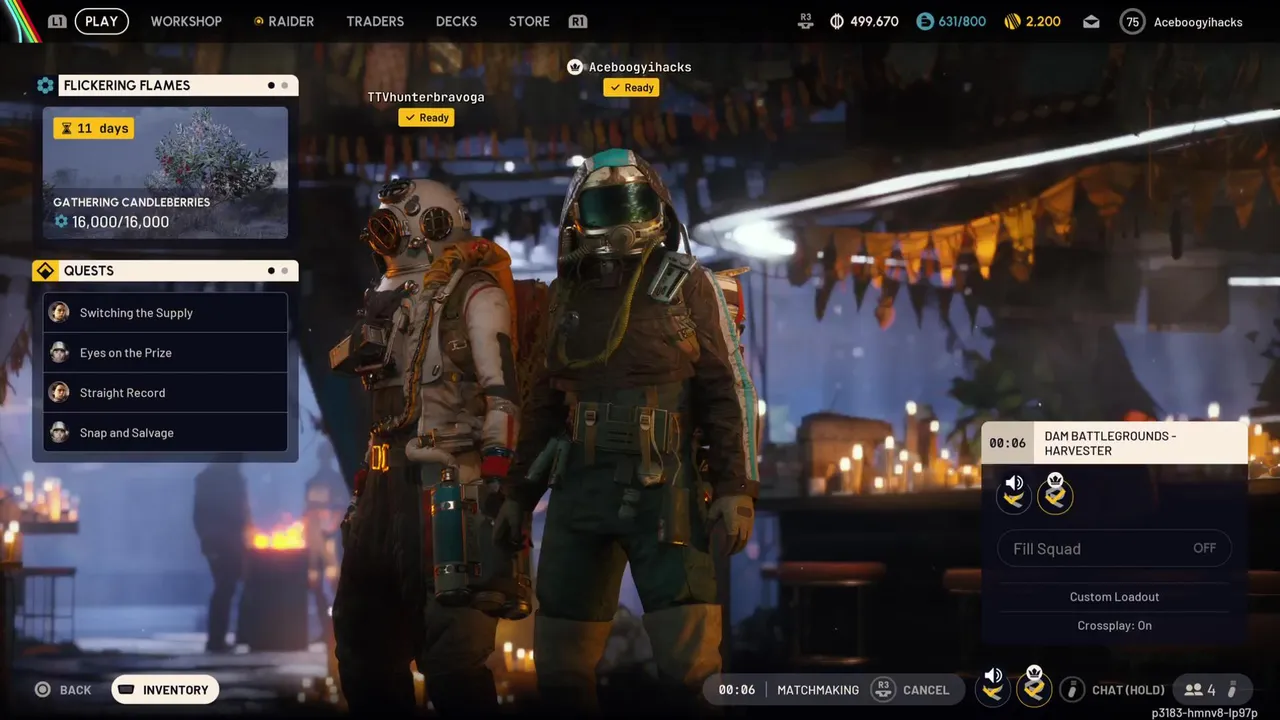Expand the FLICKERING FLAMES panel header
1280x720 pixels.
[x=178, y=86]
